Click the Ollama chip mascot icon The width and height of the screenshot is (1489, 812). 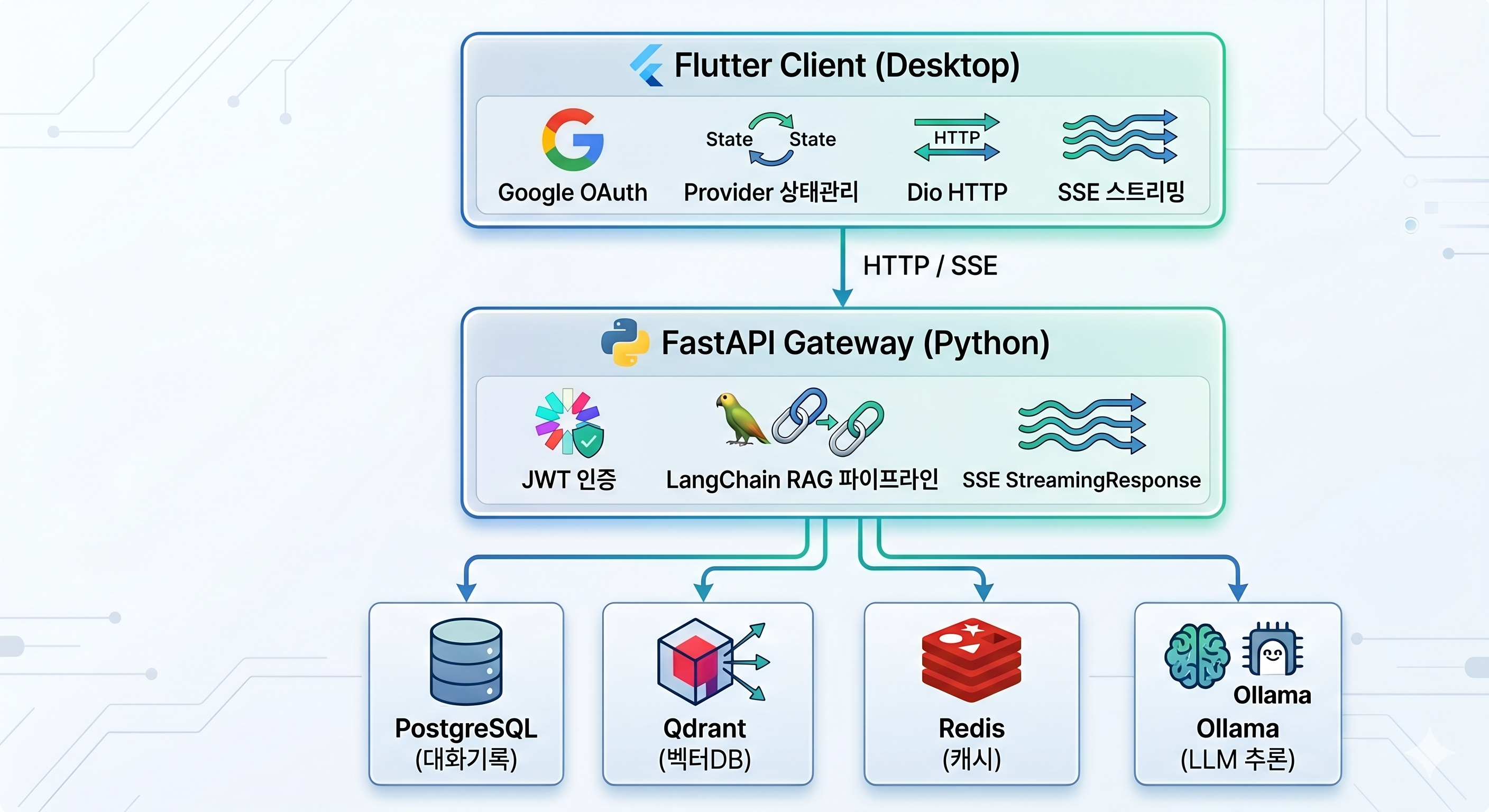[1272, 650]
